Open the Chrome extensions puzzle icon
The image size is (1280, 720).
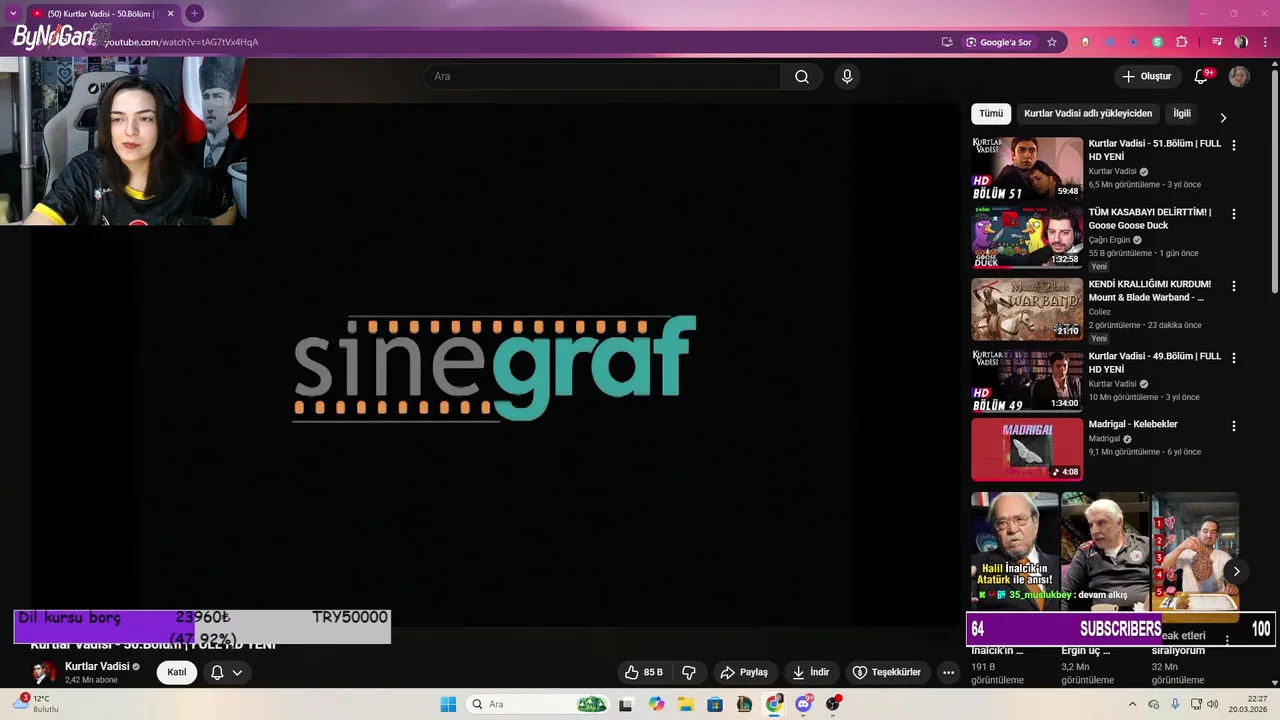coord(1182,42)
